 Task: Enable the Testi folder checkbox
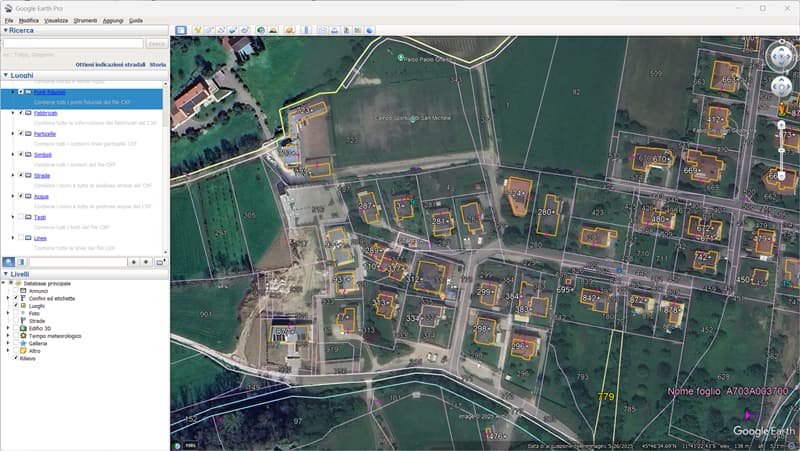pyautogui.click(x=21, y=217)
